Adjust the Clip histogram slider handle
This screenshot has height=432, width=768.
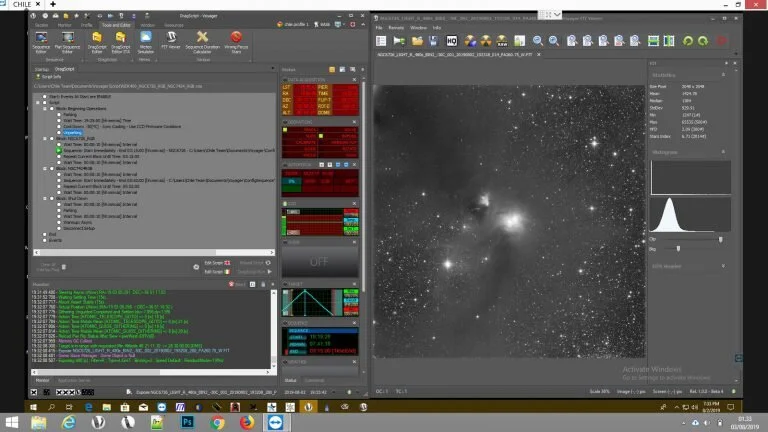pyautogui.click(x=720, y=240)
